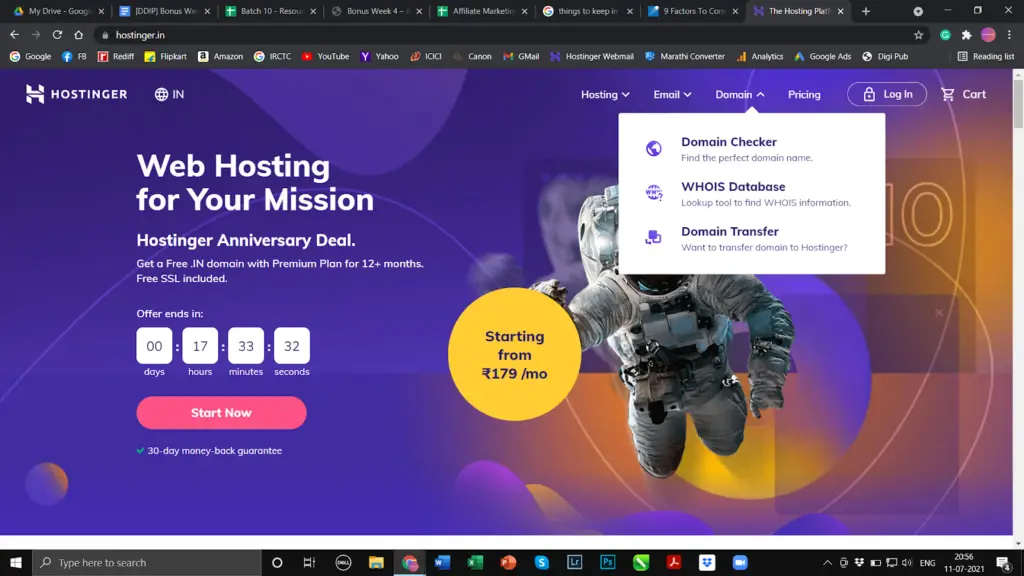The height and width of the screenshot is (576, 1024).
Task: Open Analytics bookmark
Action: (x=760, y=56)
